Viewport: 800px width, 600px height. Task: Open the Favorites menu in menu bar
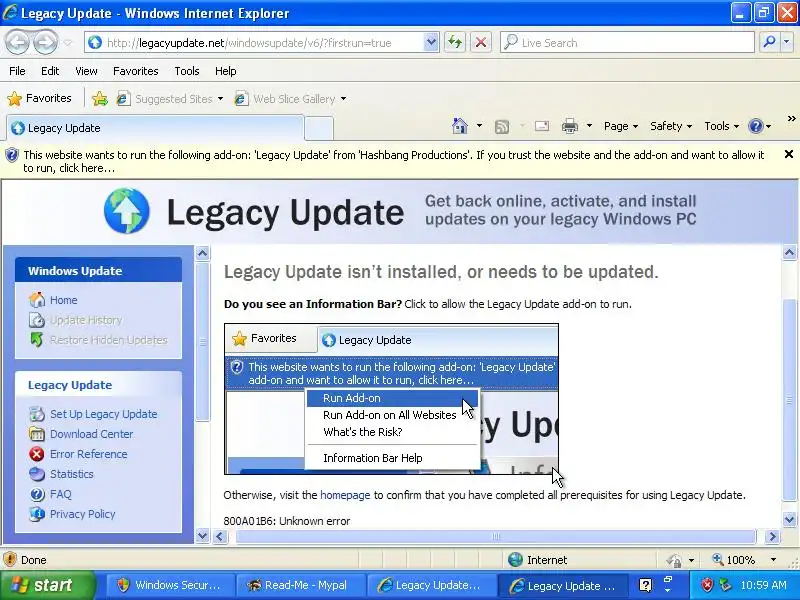[136, 71]
